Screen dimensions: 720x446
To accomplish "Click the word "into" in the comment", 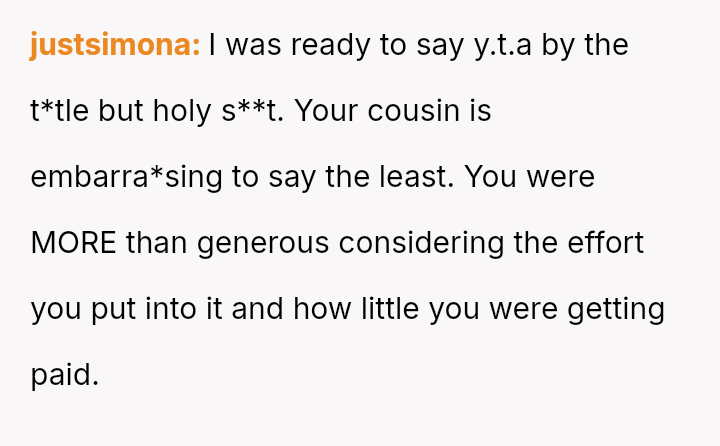I will tap(170, 309).
